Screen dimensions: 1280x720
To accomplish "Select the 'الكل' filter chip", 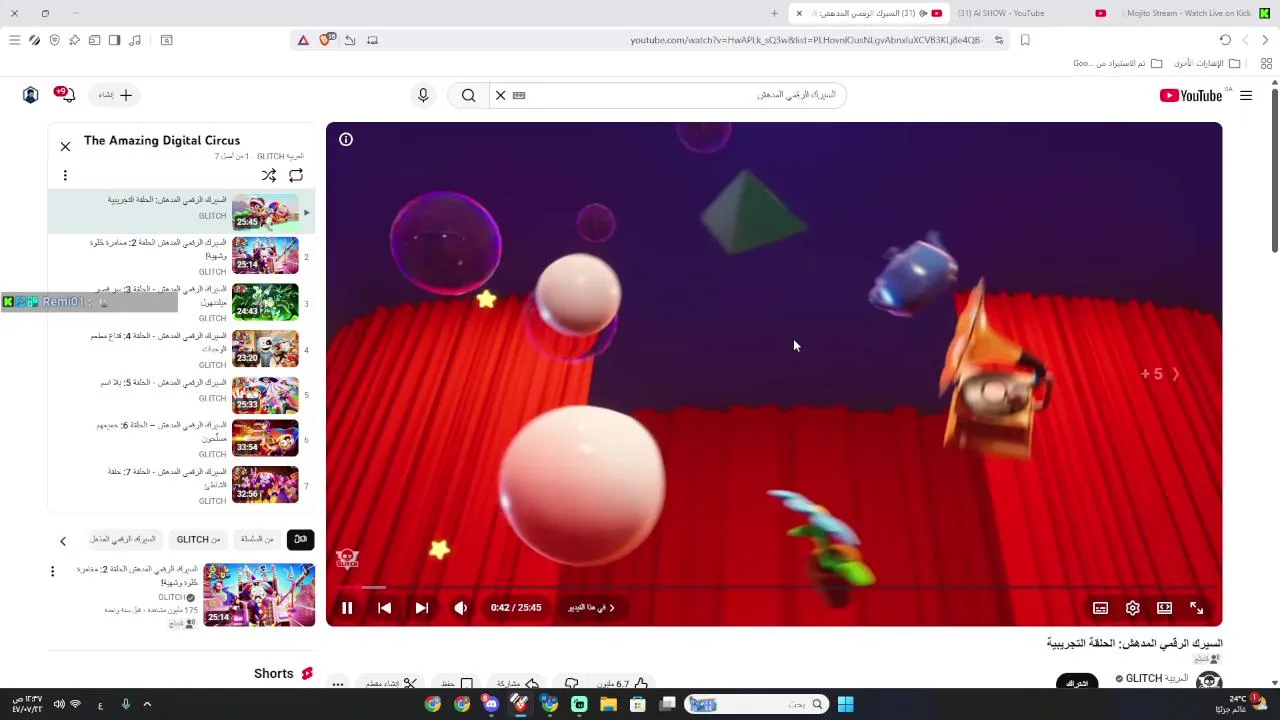I will [300, 540].
